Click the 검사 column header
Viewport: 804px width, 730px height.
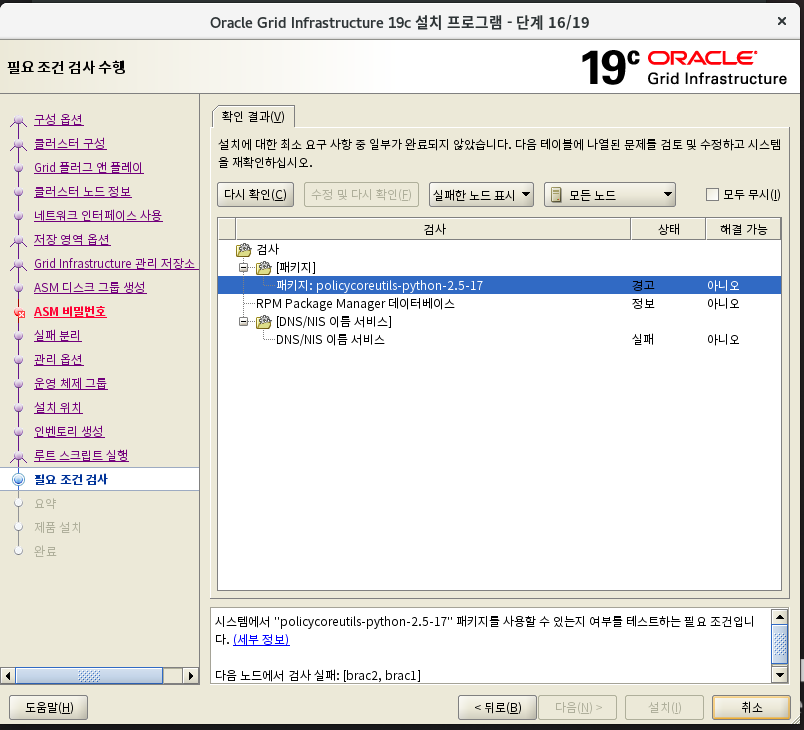point(434,229)
